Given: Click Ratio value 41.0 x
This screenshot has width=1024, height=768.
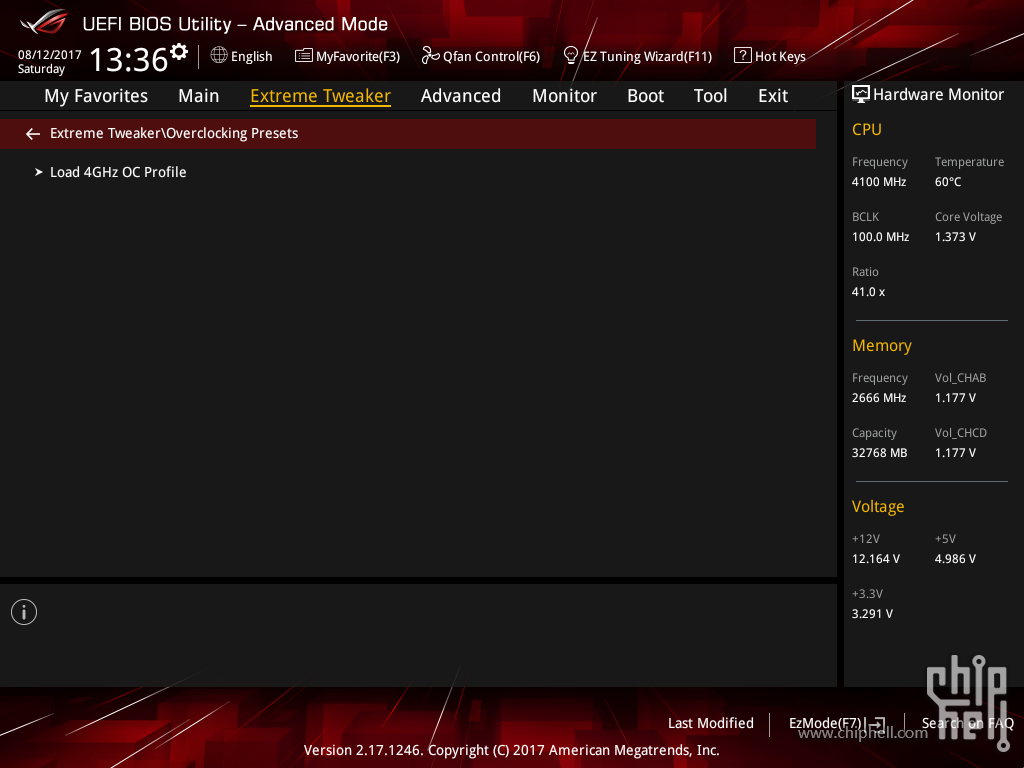Looking at the screenshot, I should pos(869,292).
